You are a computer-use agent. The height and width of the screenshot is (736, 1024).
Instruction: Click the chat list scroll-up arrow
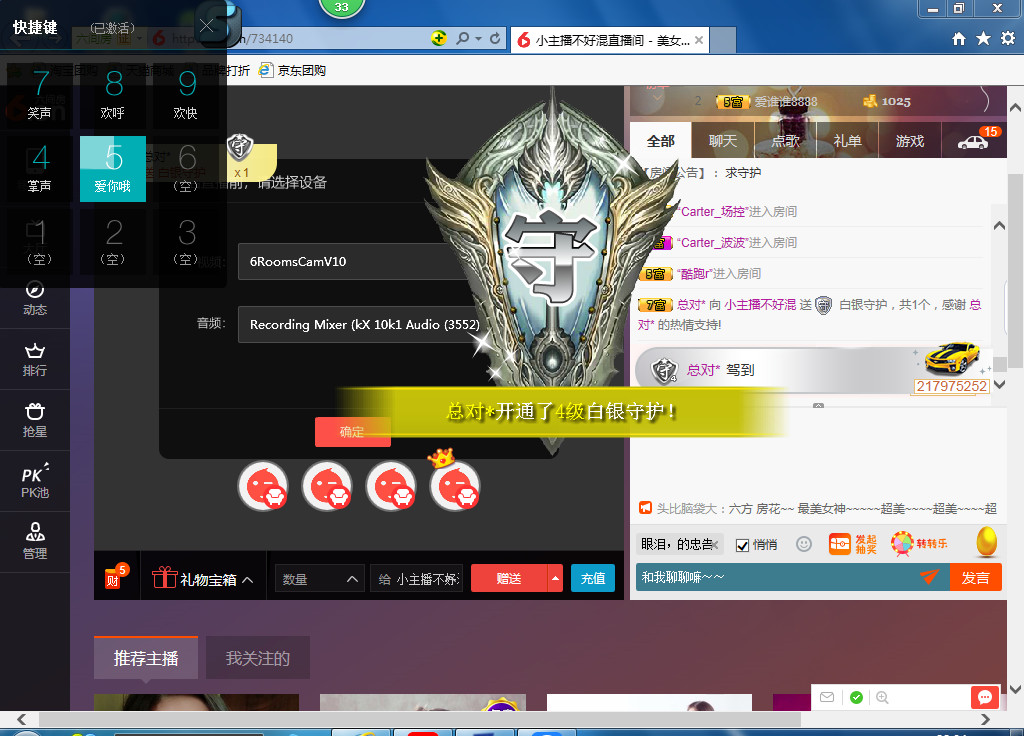pyautogui.click(x=999, y=226)
